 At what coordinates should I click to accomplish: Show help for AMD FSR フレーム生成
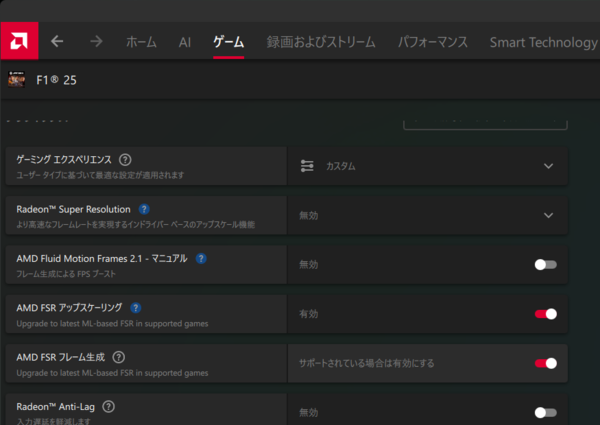point(119,357)
